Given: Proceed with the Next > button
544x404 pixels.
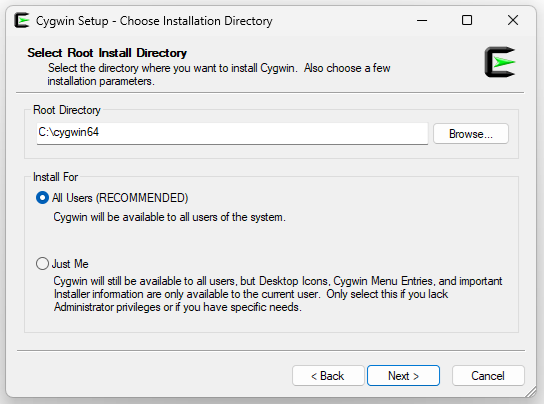Looking at the screenshot, I should click(x=403, y=376).
